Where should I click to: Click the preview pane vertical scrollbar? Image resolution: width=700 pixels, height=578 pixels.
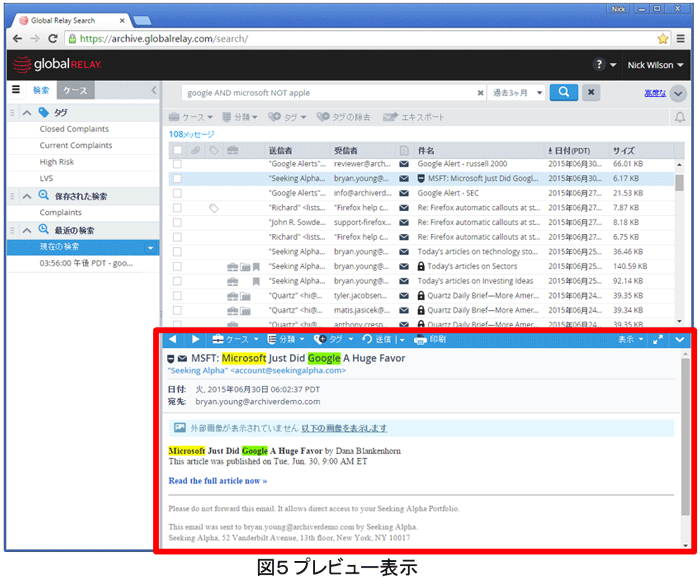click(685, 437)
